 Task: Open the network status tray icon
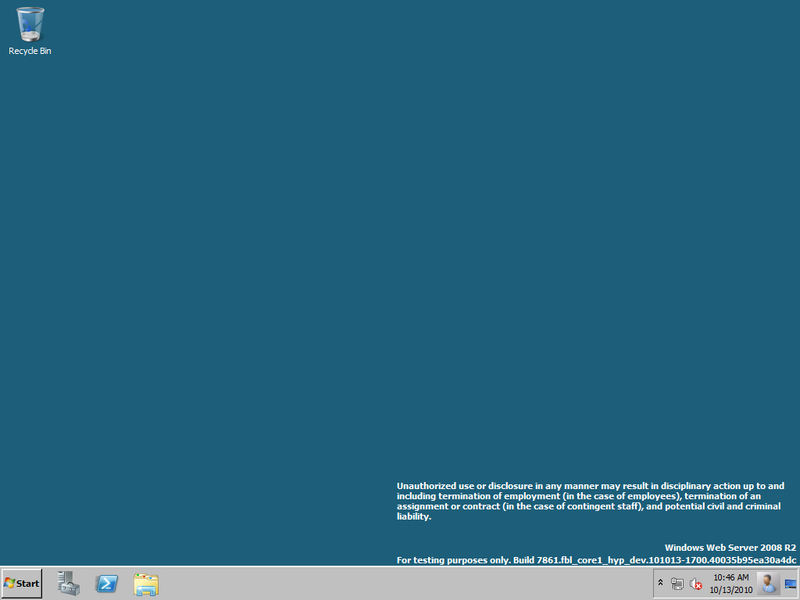pyautogui.click(x=677, y=583)
